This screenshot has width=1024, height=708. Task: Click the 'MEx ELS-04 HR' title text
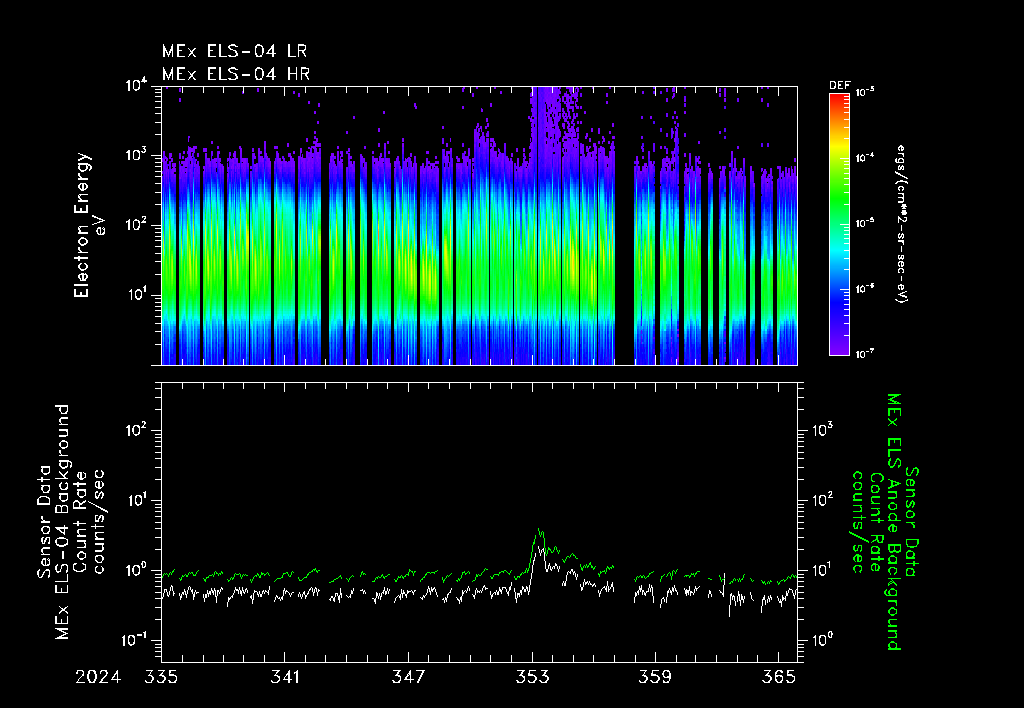pyautogui.click(x=236, y=74)
